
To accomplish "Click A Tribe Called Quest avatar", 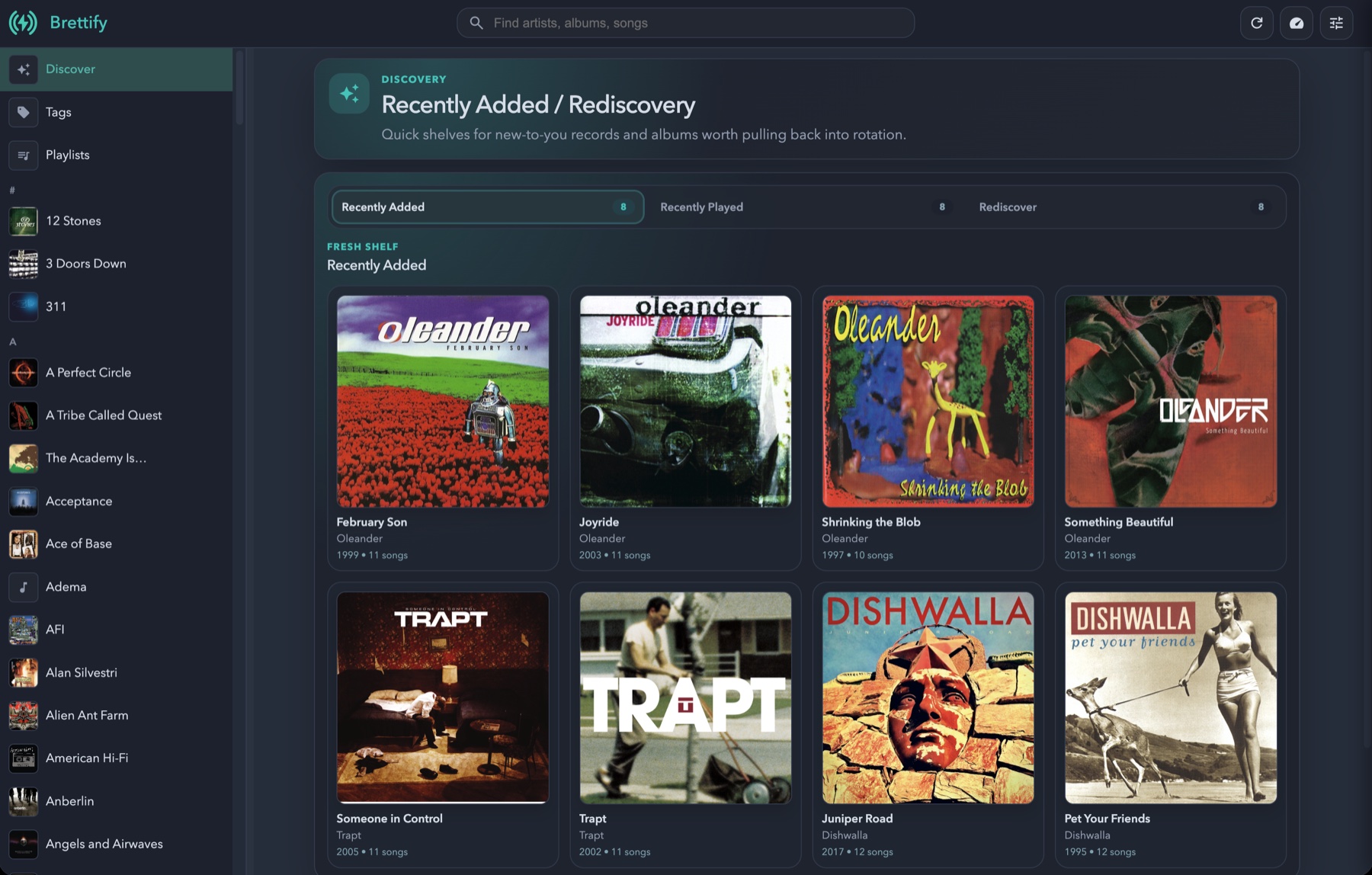I will (x=24, y=415).
